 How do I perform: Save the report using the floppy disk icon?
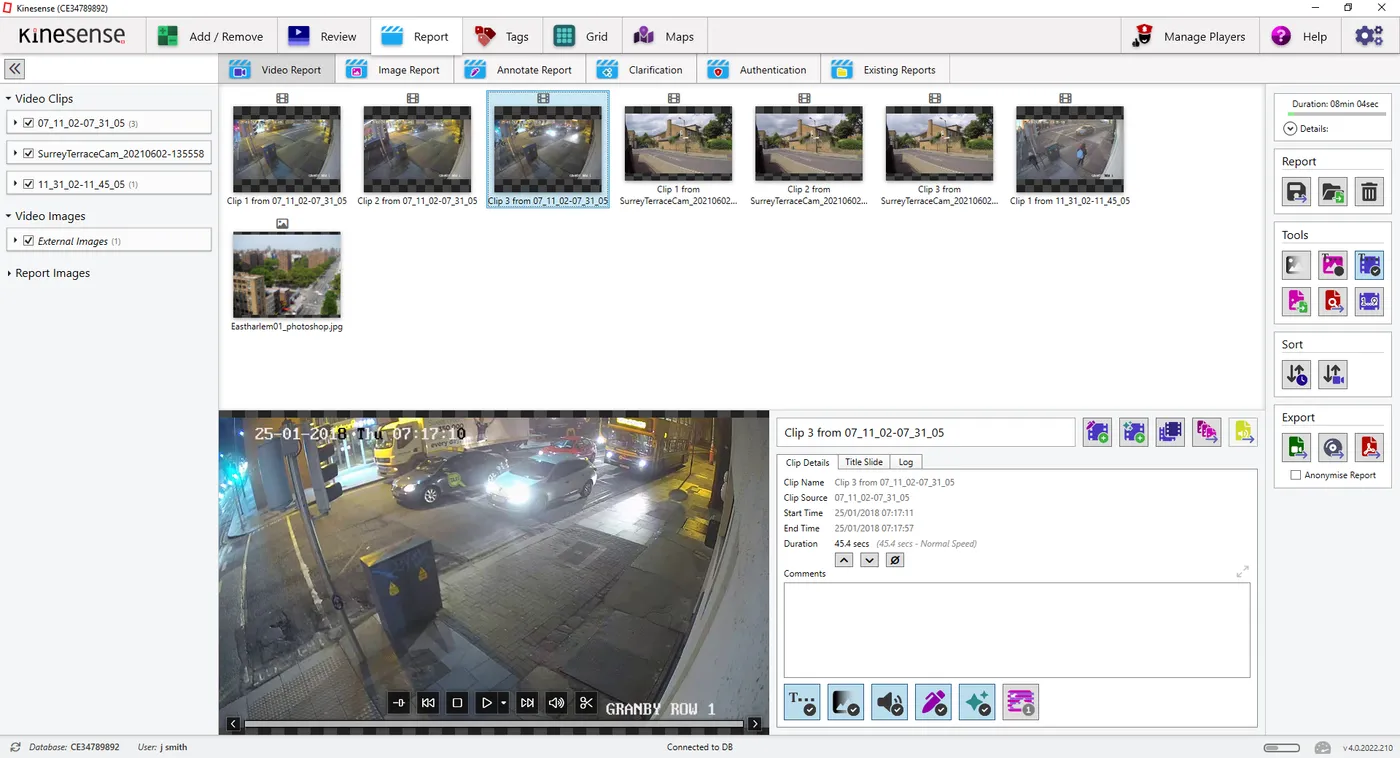click(x=1297, y=192)
